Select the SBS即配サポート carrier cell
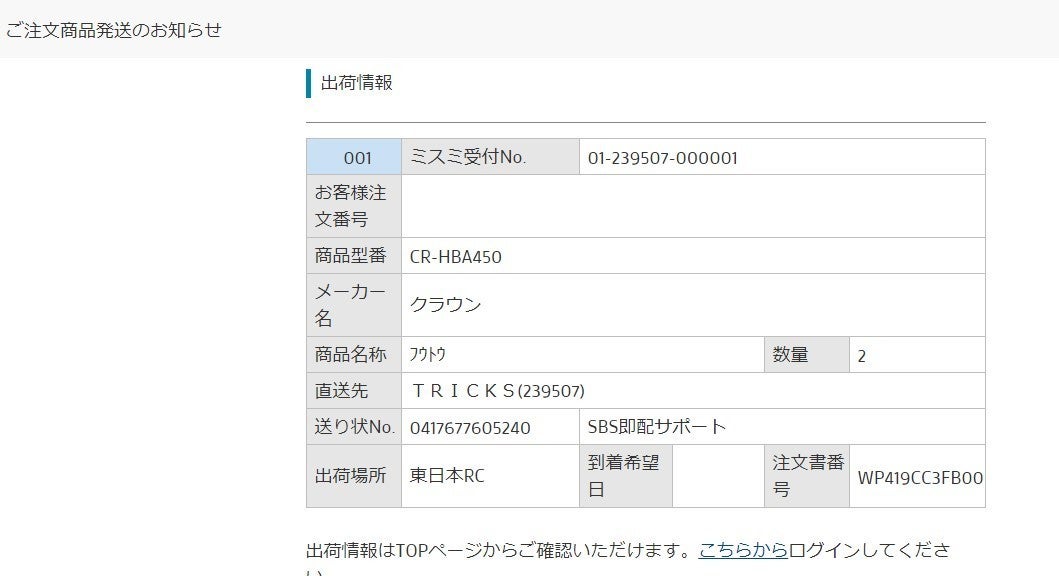This screenshot has height=576, width=1059. [657, 427]
